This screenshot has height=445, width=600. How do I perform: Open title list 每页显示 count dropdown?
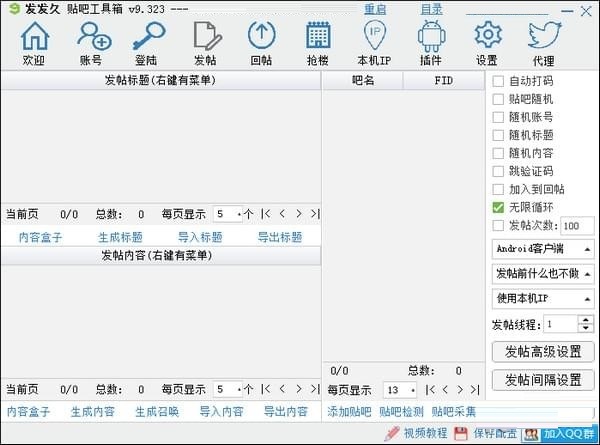point(228,214)
